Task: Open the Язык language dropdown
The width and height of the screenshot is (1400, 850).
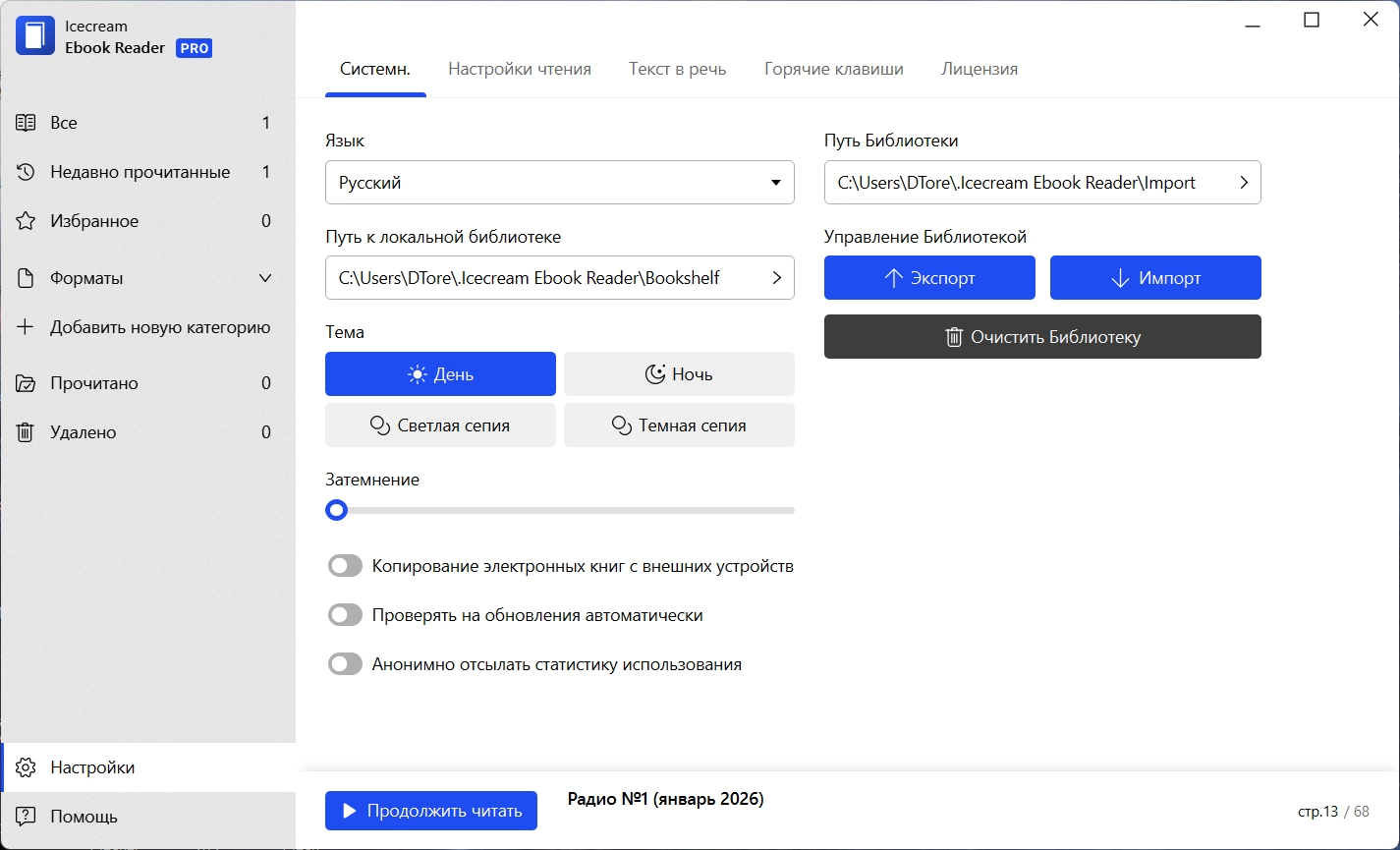Action: (x=559, y=183)
